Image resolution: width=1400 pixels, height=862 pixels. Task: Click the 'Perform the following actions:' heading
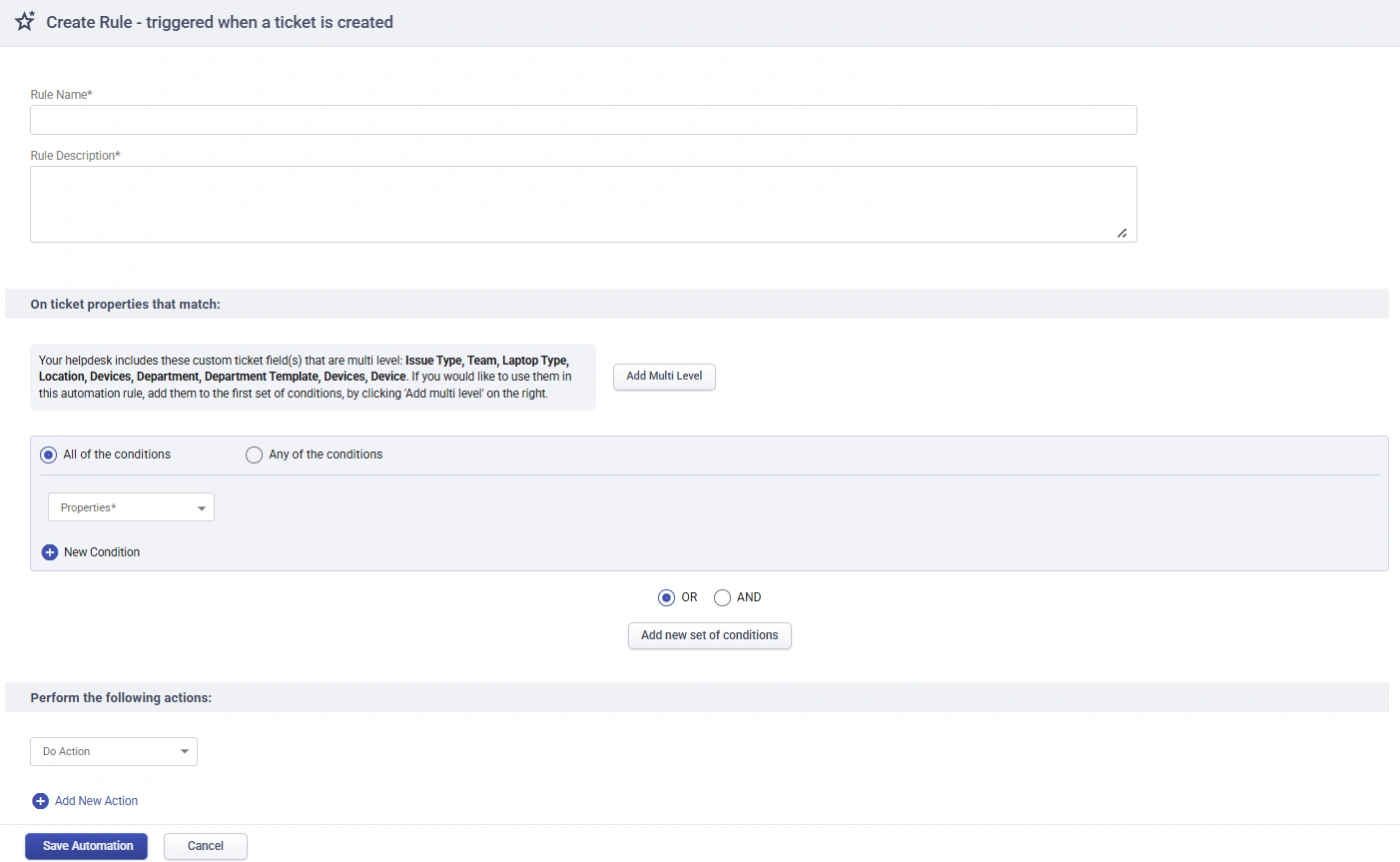click(x=121, y=697)
